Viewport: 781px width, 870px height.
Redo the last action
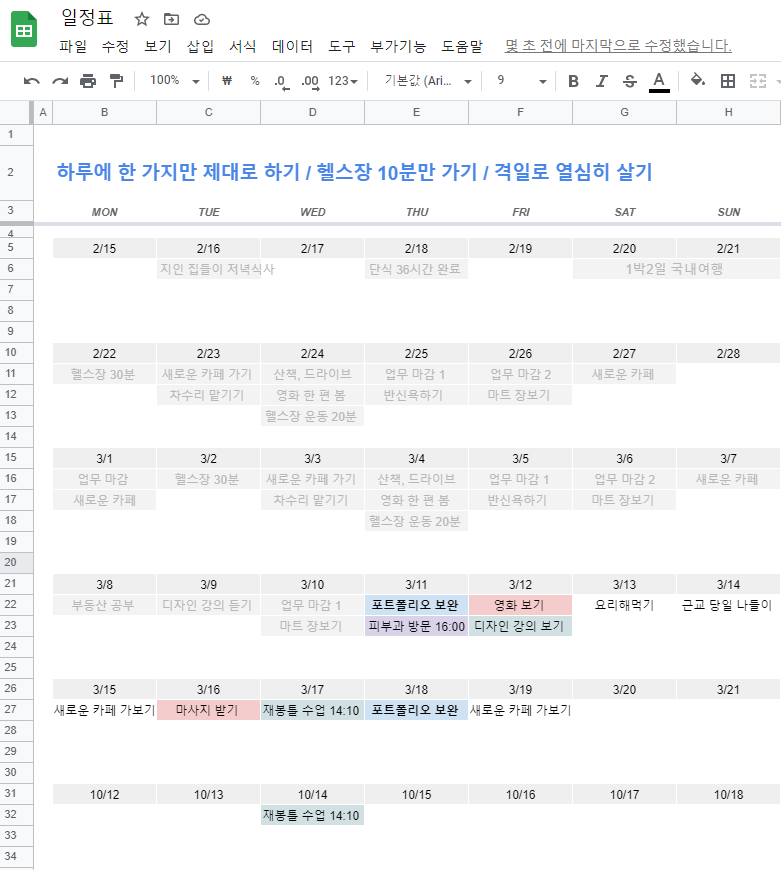[60, 81]
